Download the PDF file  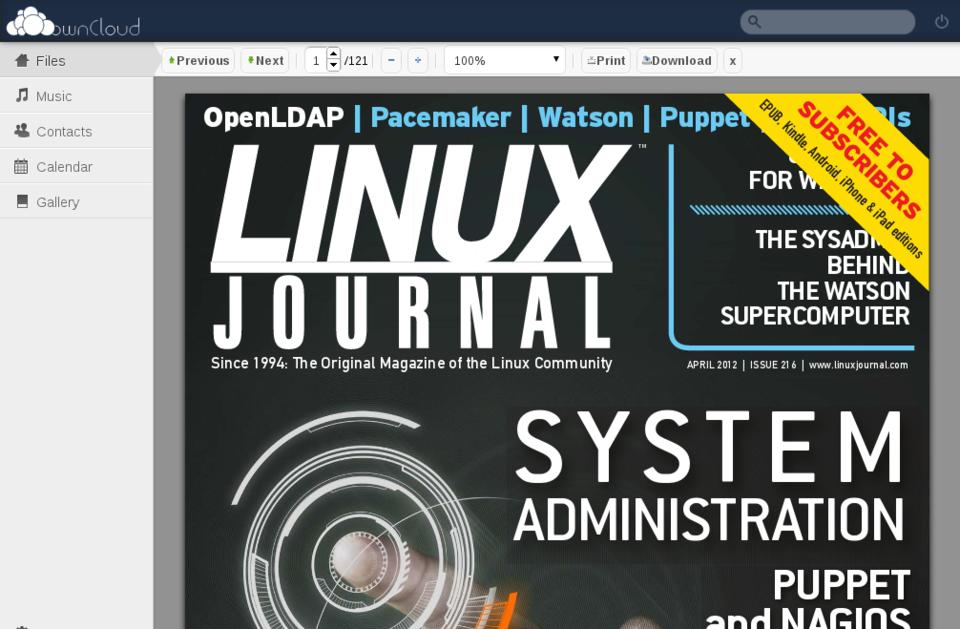677,61
